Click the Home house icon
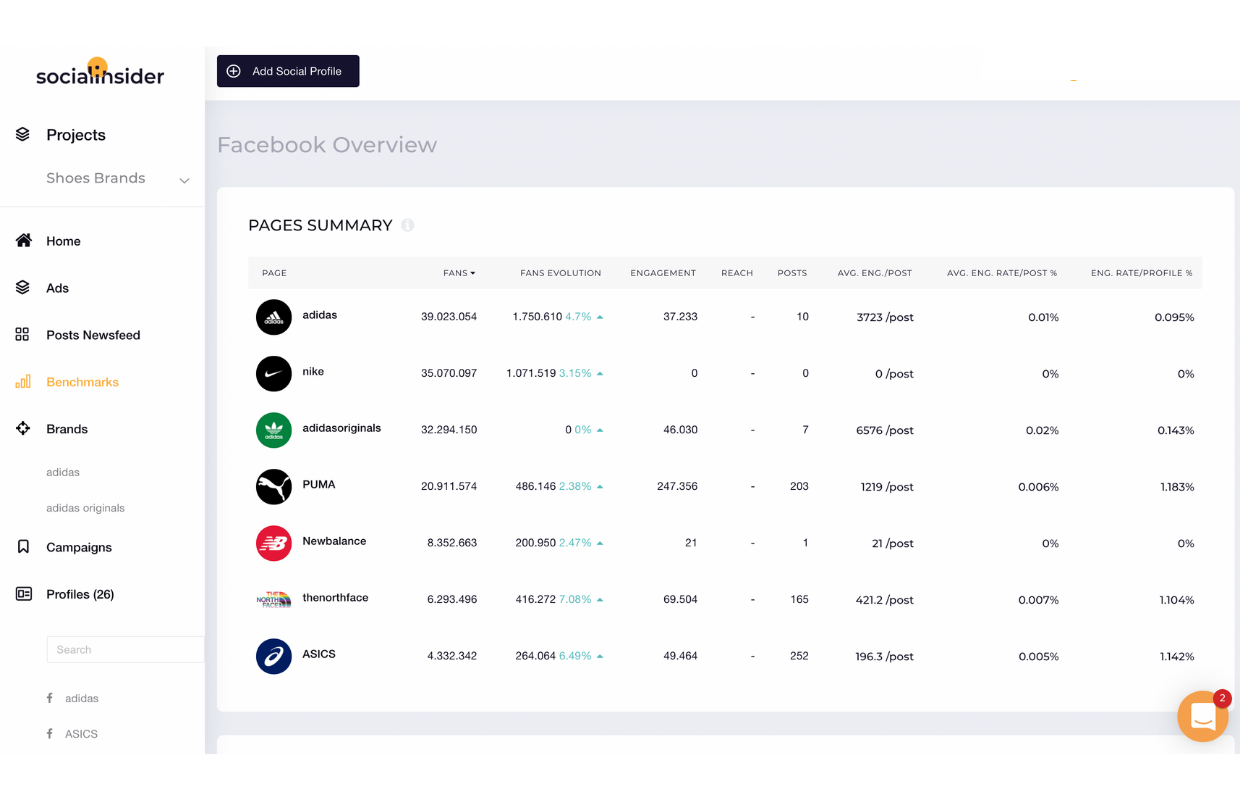The image size is (1240, 800). tap(23, 240)
